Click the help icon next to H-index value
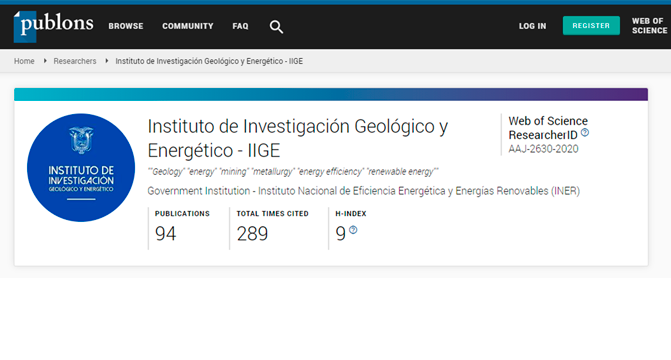The image size is (671, 360). point(353,230)
